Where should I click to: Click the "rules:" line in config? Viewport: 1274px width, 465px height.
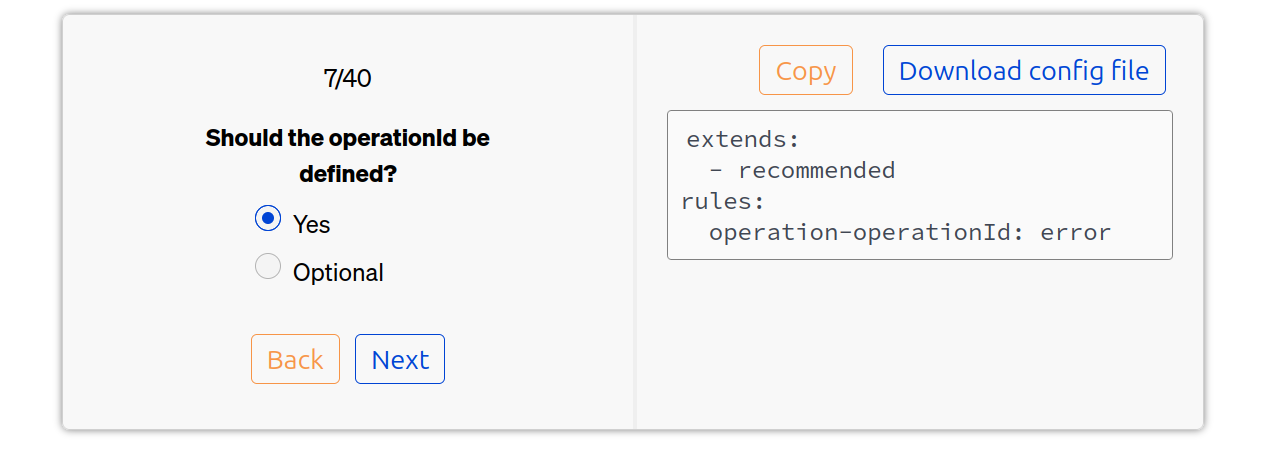pyautogui.click(x=723, y=201)
